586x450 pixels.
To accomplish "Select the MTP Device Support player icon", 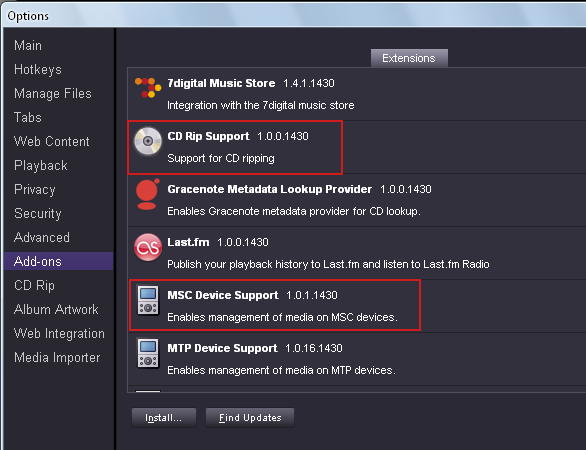I will 148,354.
